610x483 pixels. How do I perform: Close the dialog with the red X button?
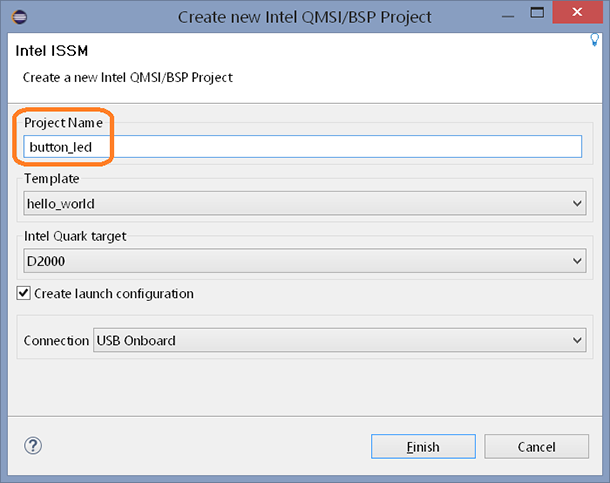577,12
